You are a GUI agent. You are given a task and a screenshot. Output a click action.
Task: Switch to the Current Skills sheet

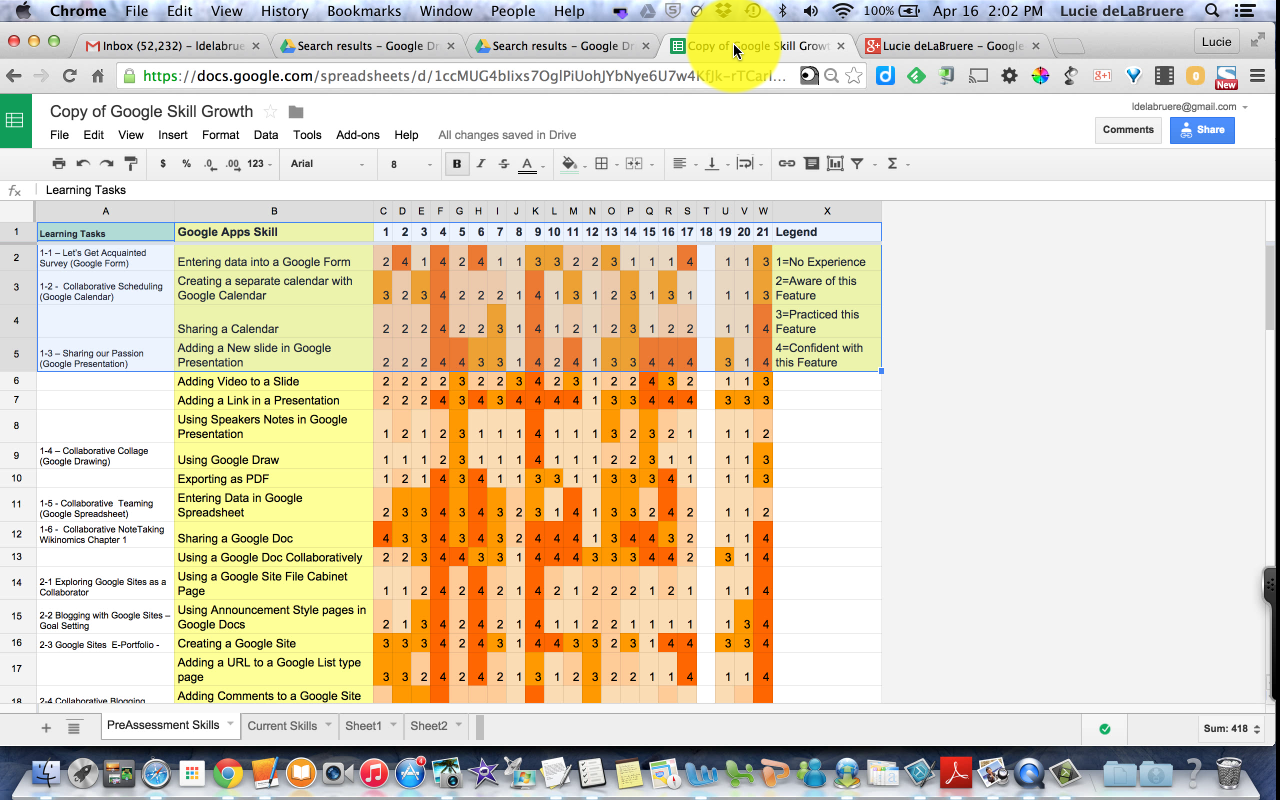(x=283, y=727)
